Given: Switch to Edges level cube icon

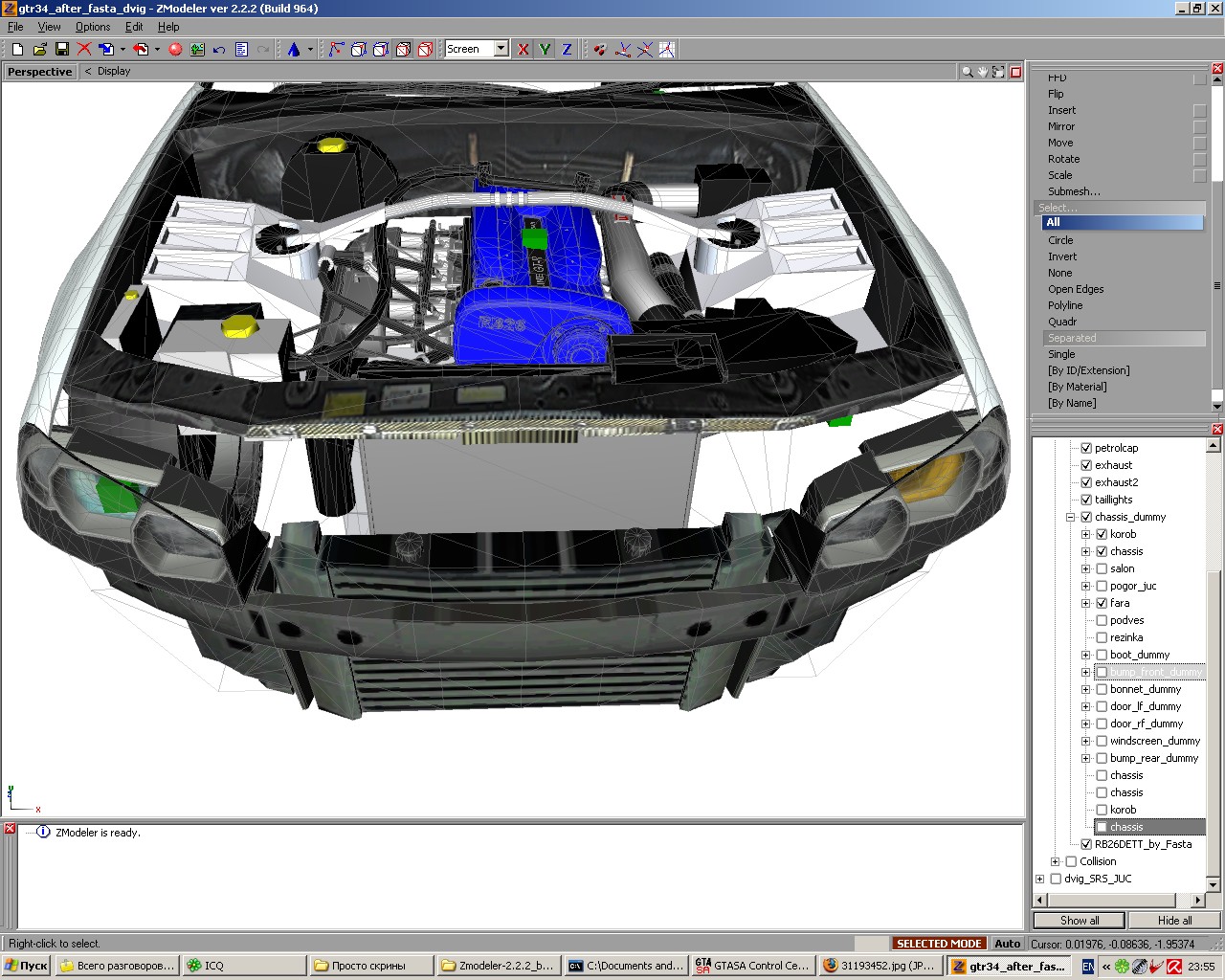Looking at the screenshot, I should click(358, 49).
